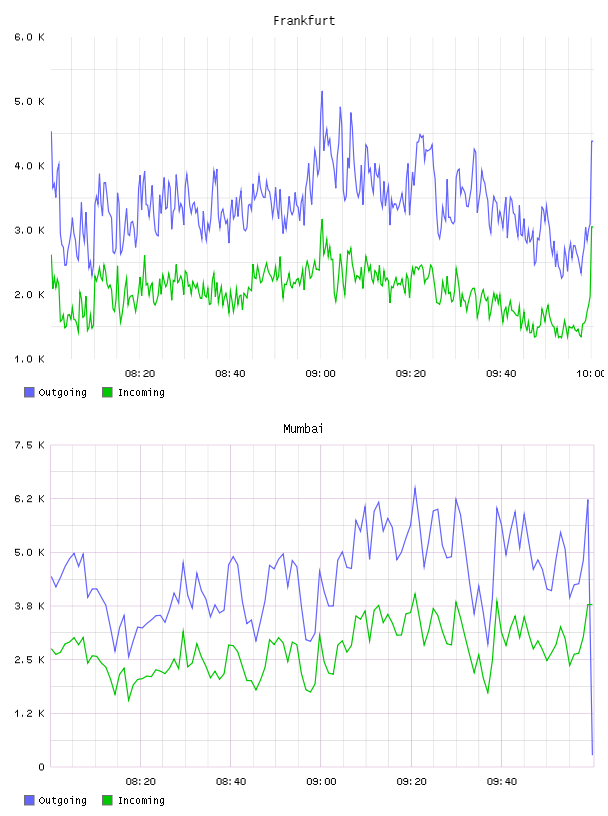The height and width of the screenshot is (816, 608).
Task: Click Frankfurt incoming peak just after 09:00
Action: tap(322, 220)
